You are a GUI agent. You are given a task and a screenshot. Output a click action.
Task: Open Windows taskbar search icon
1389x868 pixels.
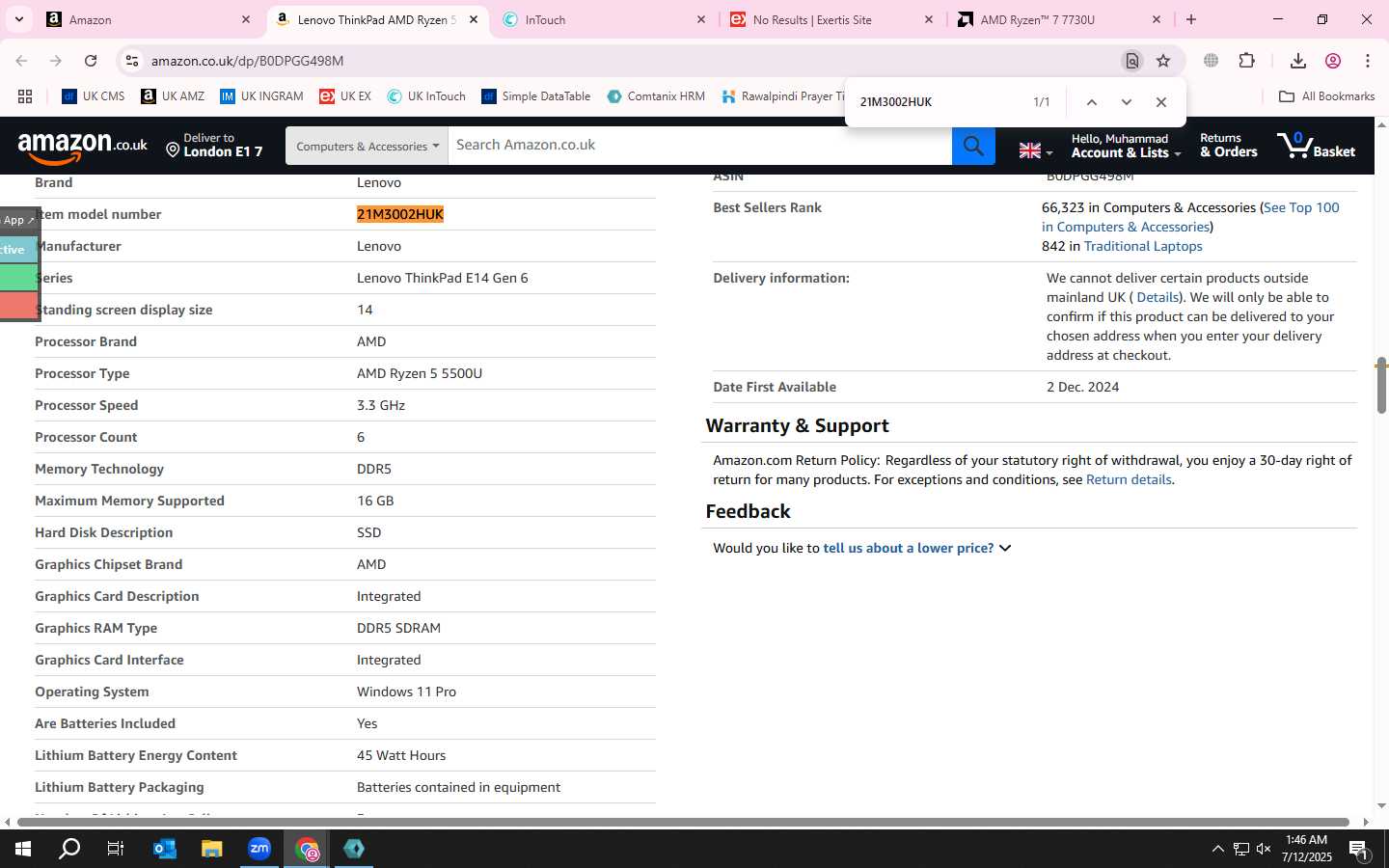click(69, 849)
